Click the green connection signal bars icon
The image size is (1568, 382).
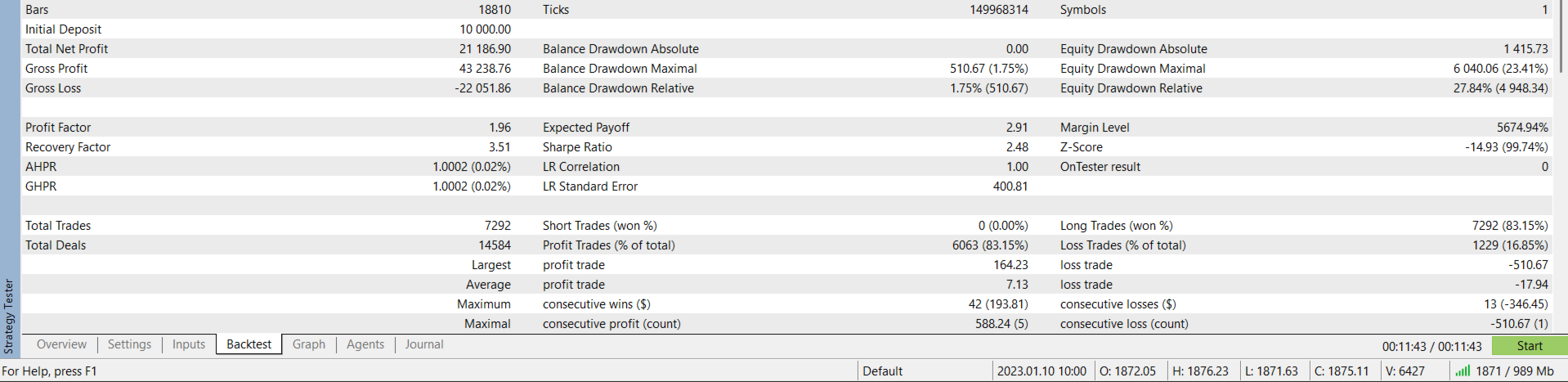[x=1463, y=371]
